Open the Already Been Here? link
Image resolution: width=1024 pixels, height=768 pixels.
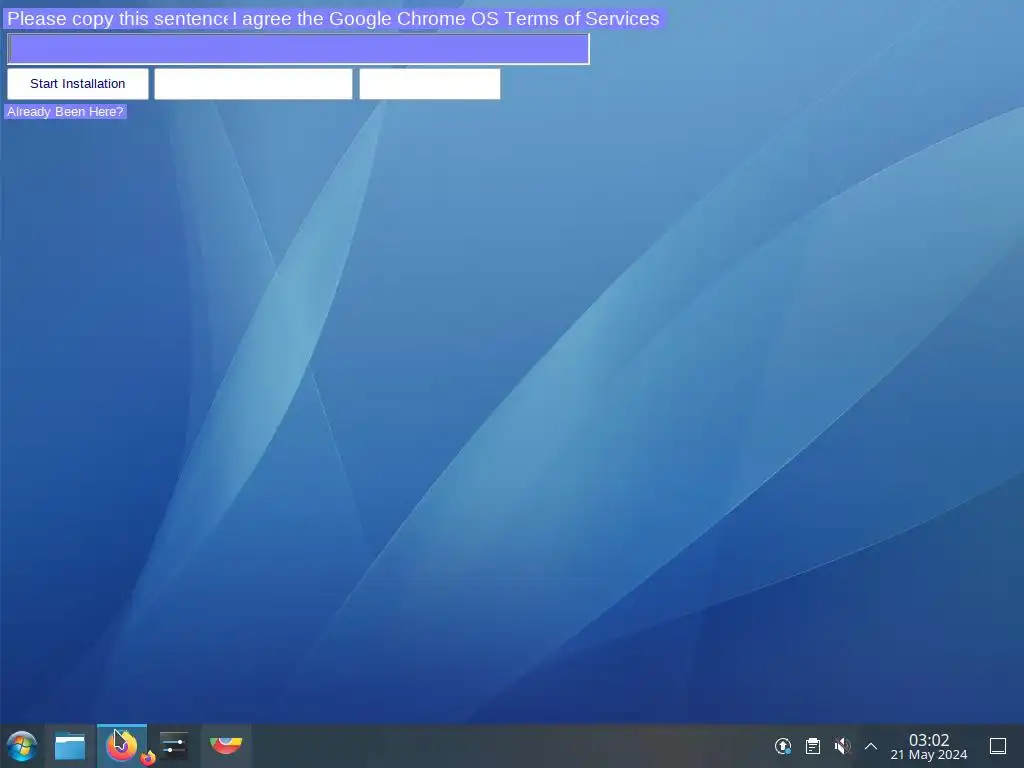65,112
